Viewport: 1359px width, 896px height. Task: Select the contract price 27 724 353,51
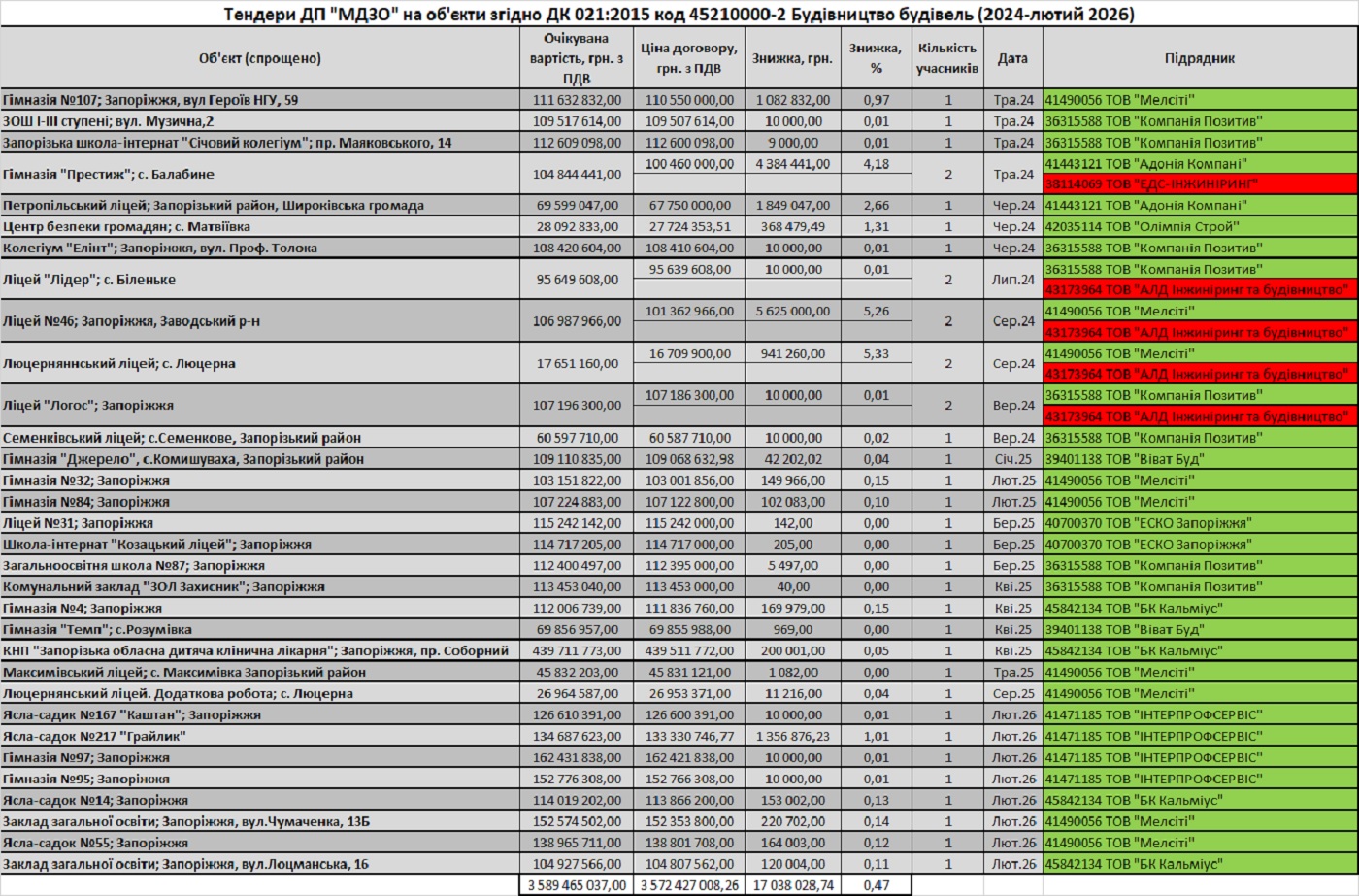tap(689, 227)
